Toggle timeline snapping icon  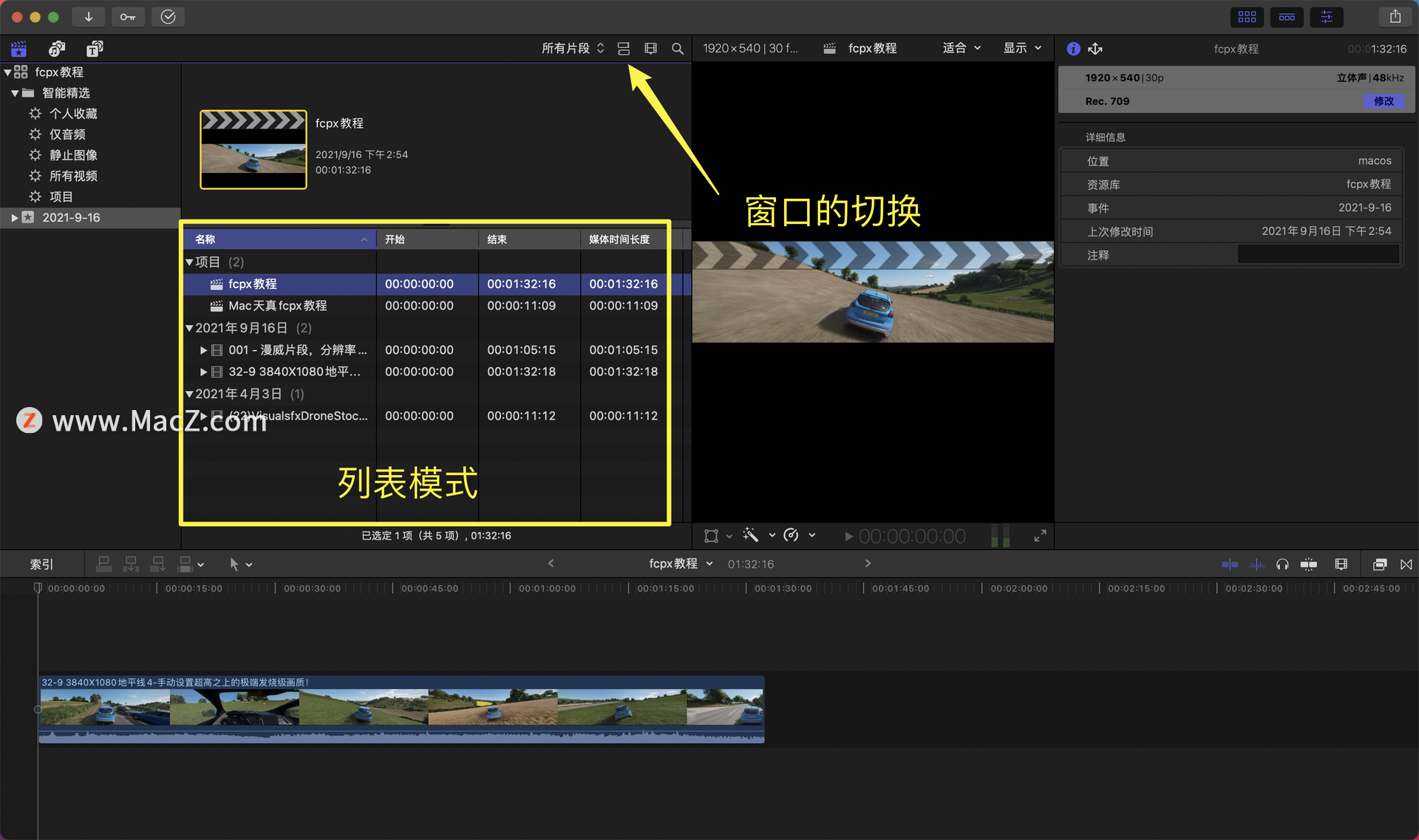coord(1308,564)
